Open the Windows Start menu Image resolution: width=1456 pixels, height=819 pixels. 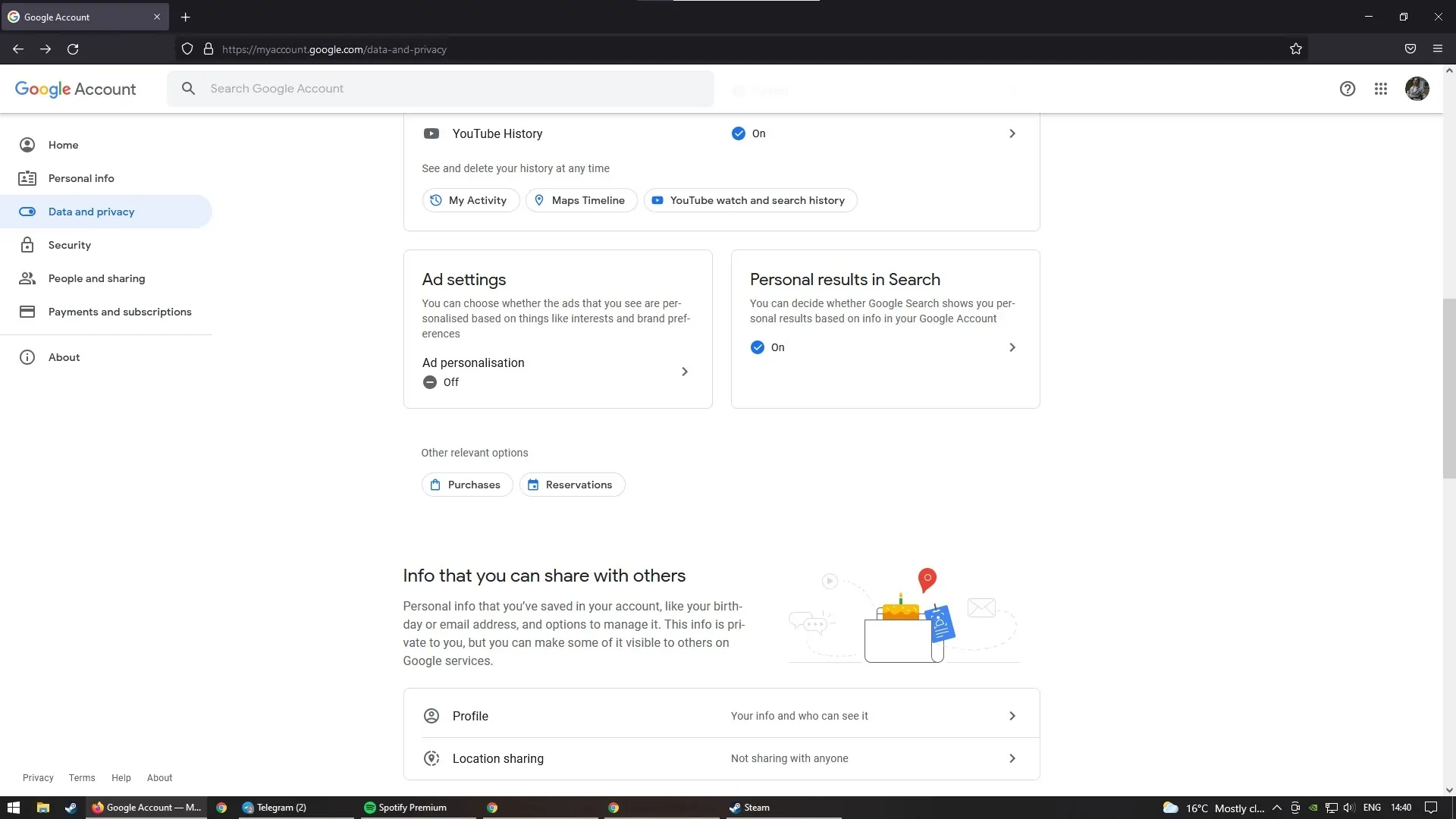pyautogui.click(x=13, y=808)
